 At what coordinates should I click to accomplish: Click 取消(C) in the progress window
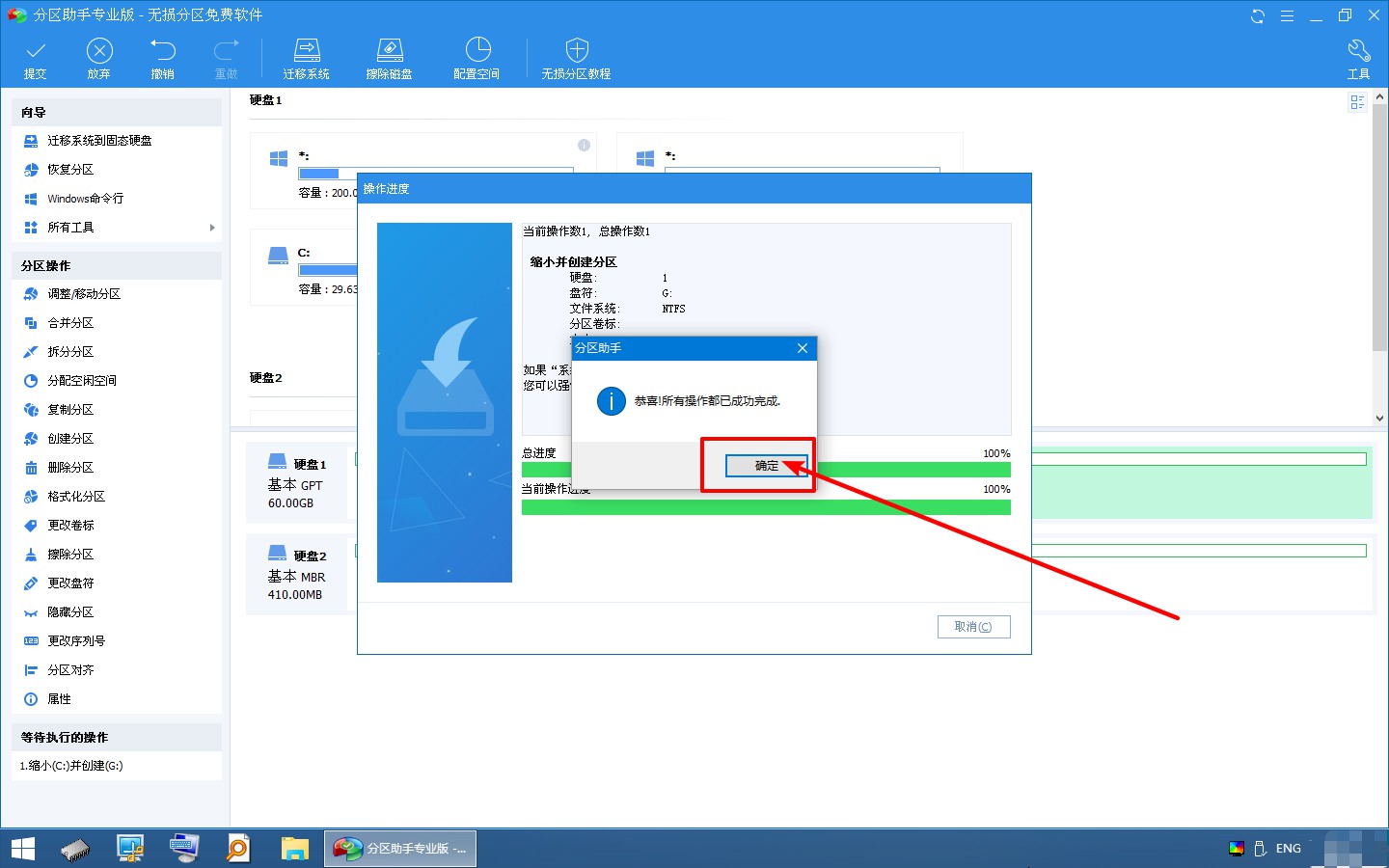click(973, 627)
